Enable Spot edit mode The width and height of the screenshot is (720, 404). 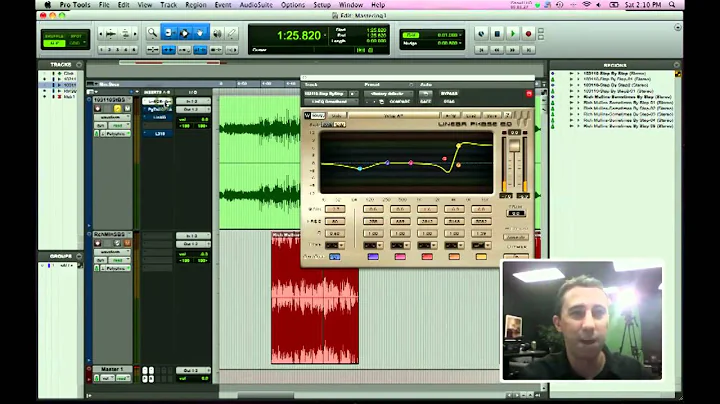click(x=76, y=36)
